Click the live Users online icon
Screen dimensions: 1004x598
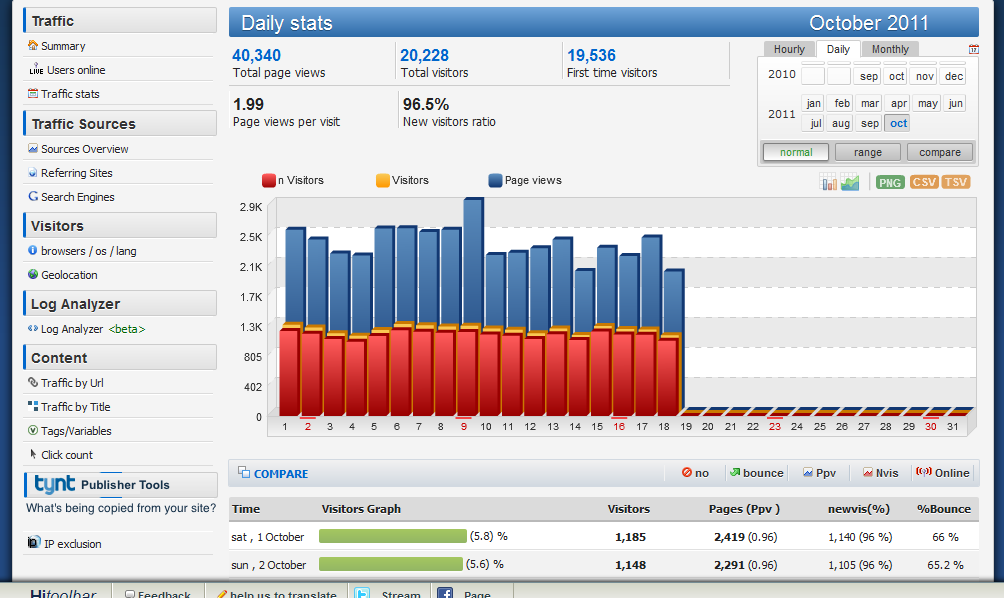pyautogui.click(x=36, y=69)
